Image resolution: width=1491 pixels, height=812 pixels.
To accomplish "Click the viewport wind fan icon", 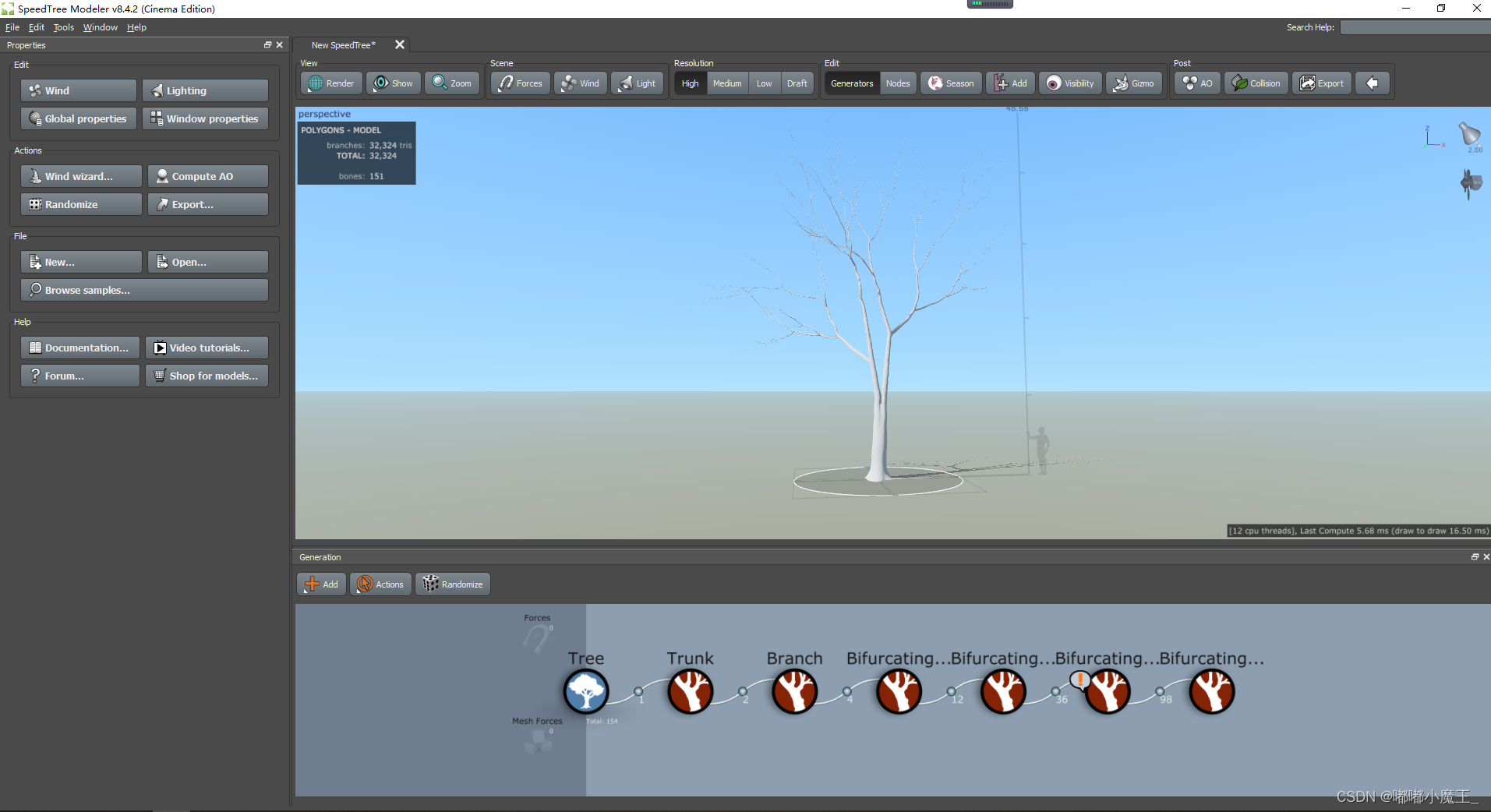I will pos(1471,184).
